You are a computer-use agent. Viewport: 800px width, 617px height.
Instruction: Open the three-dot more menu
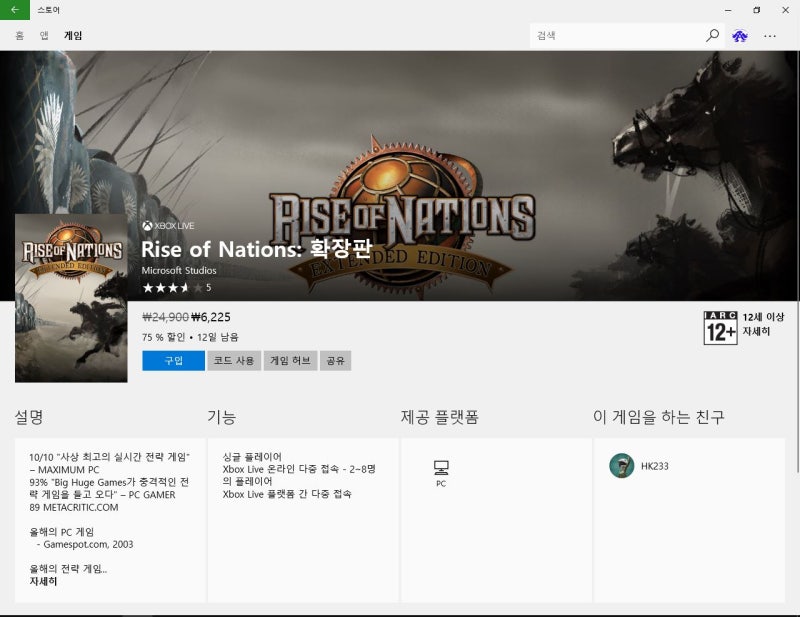click(770, 36)
